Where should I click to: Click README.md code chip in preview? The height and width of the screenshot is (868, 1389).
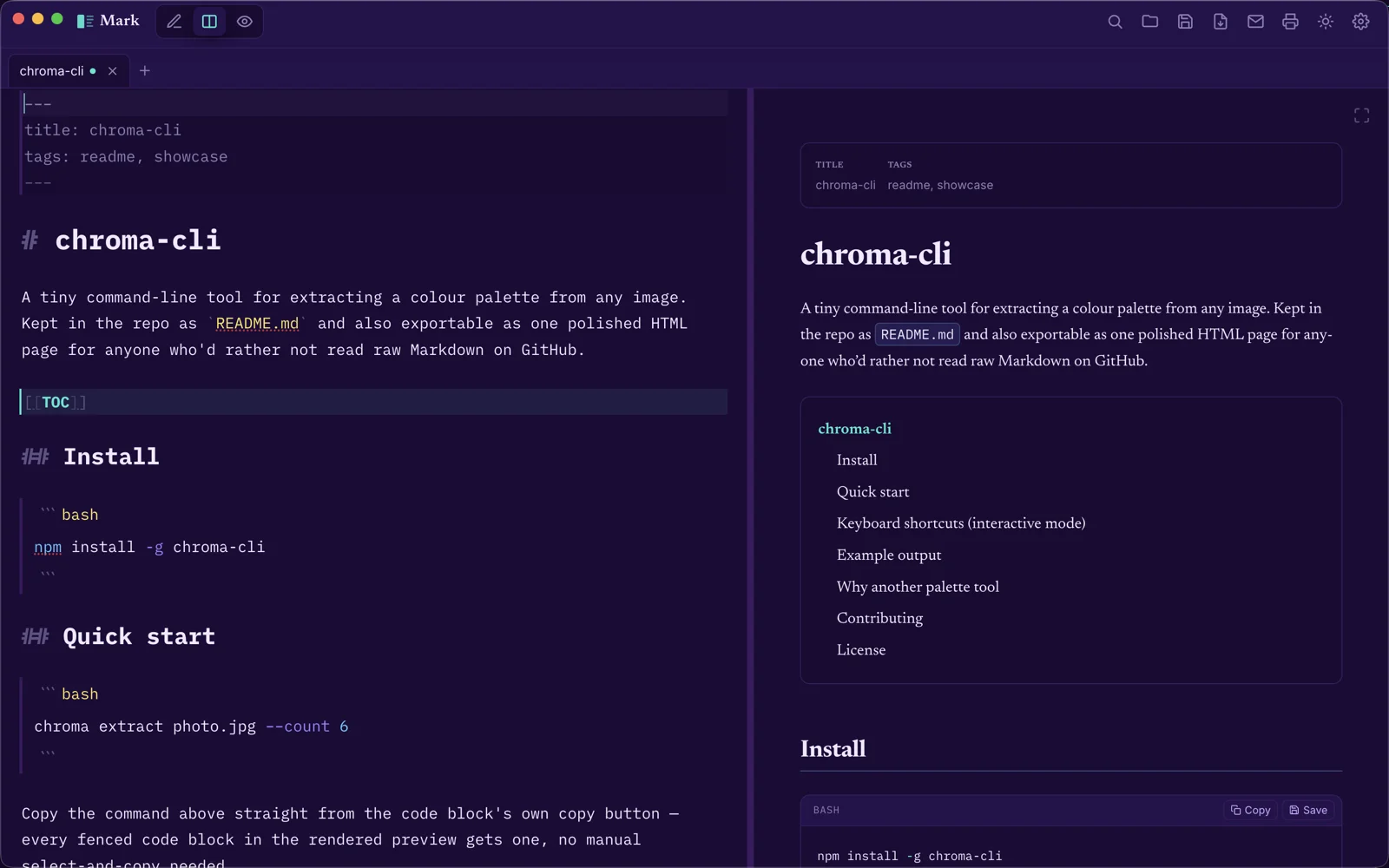click(917, 334)
